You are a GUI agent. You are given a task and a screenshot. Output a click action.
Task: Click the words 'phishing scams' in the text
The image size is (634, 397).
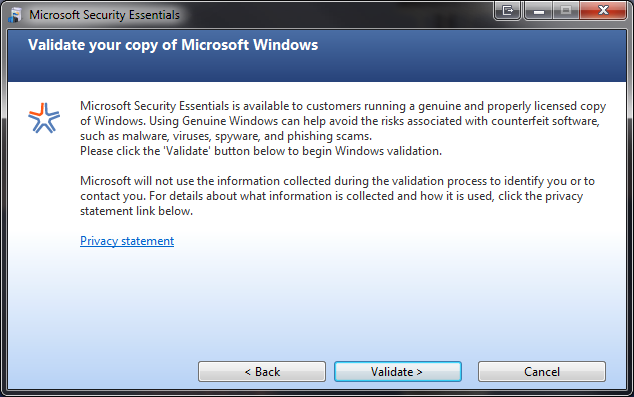(329, 136)
